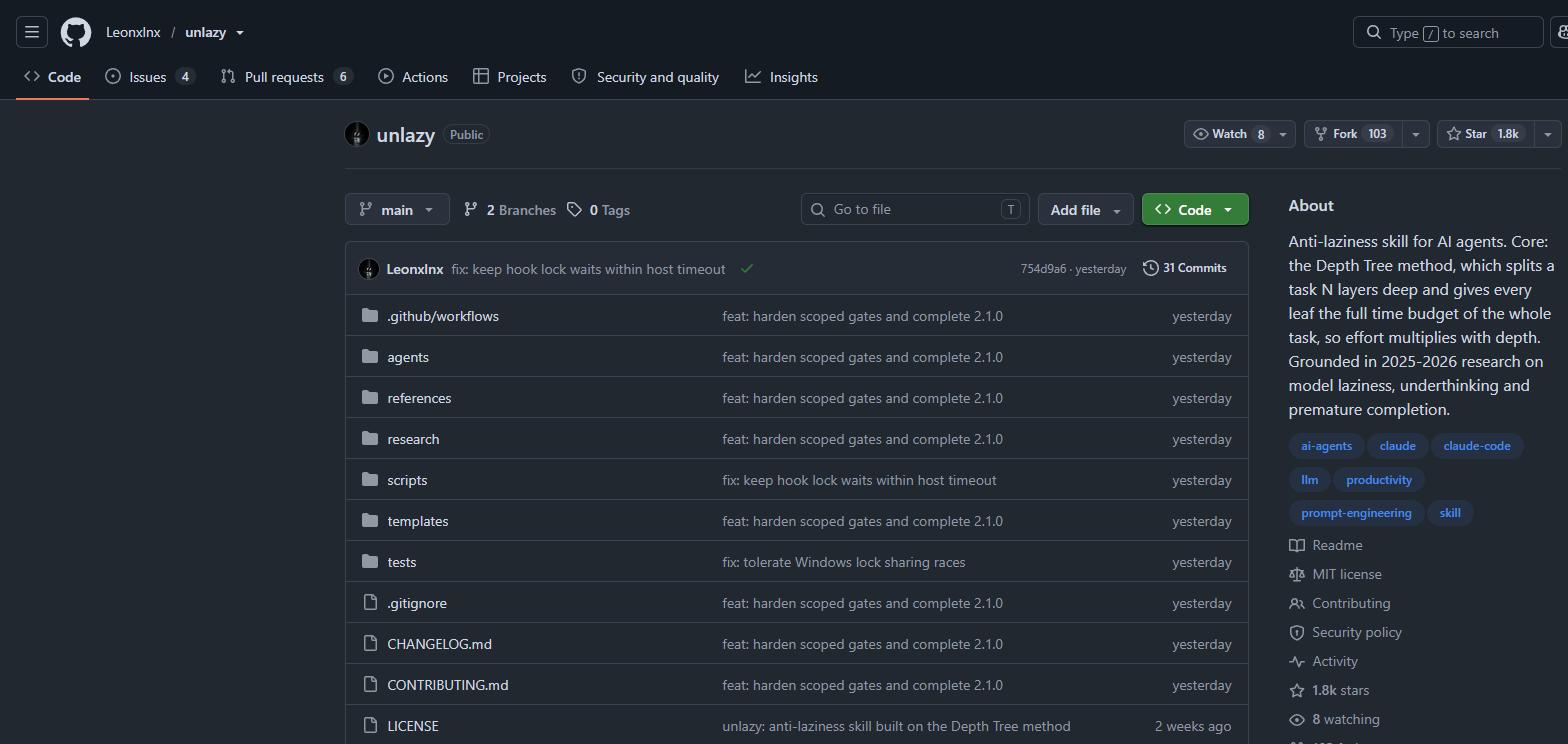Image resolution: width=1568 pixels, height=744 pixels.
Task: Open the templates folder
Action: (418, 521)
